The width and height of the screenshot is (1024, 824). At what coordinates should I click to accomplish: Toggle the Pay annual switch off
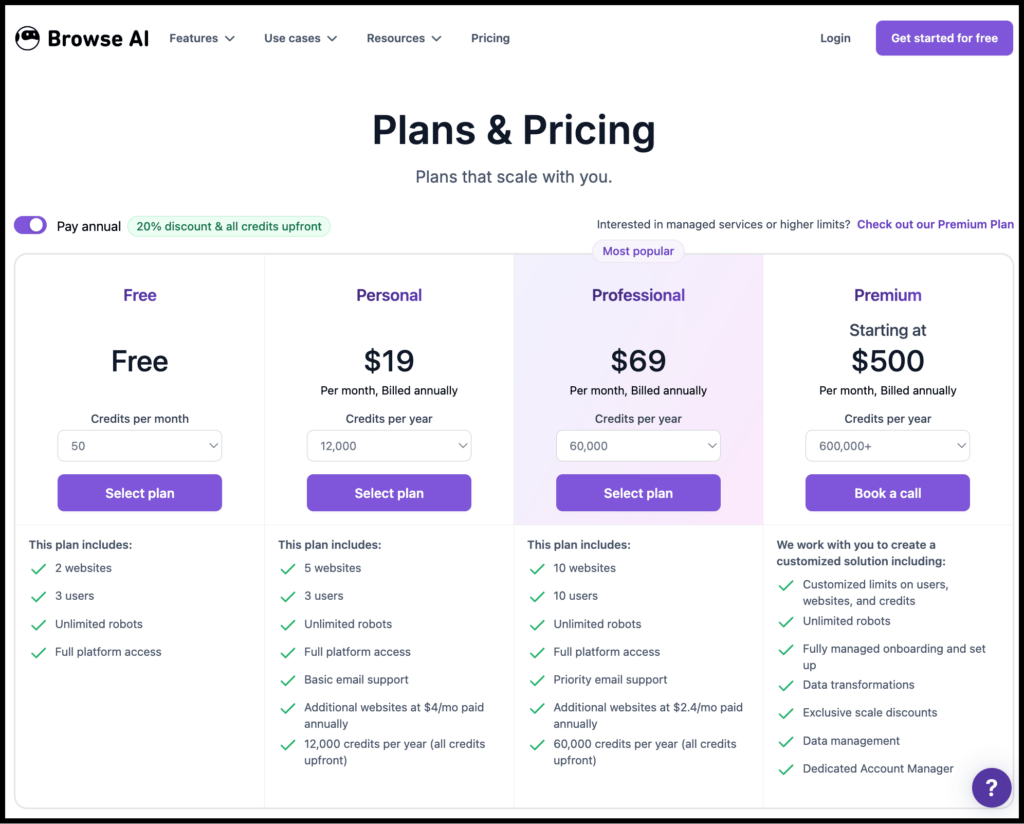(x=30, y=225)
